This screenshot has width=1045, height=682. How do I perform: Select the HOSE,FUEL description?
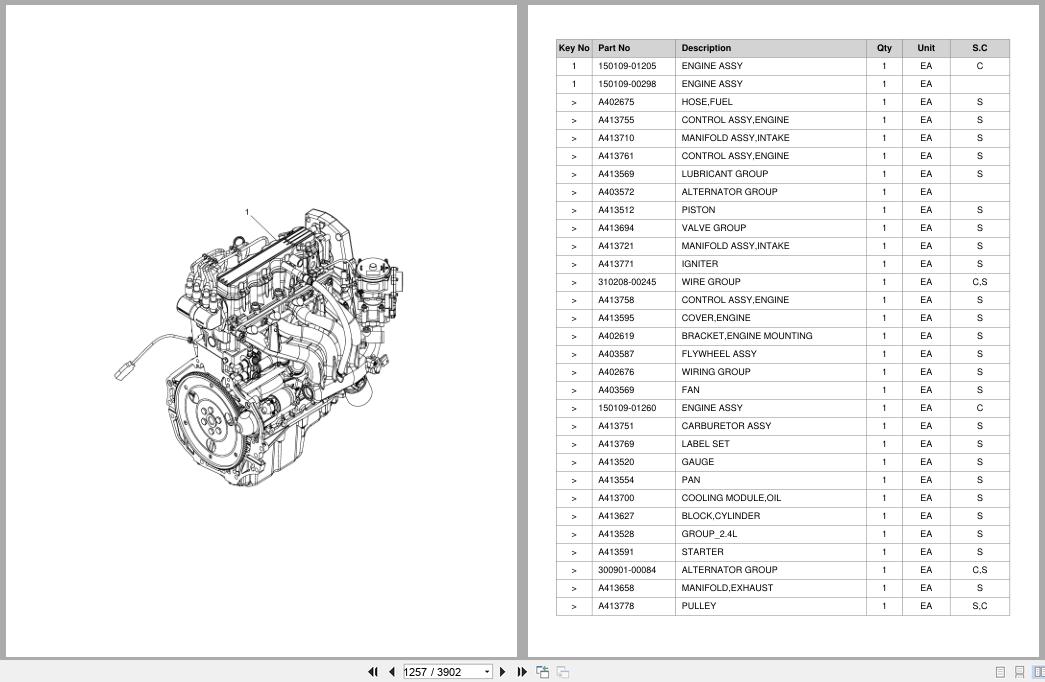(706, 102)
